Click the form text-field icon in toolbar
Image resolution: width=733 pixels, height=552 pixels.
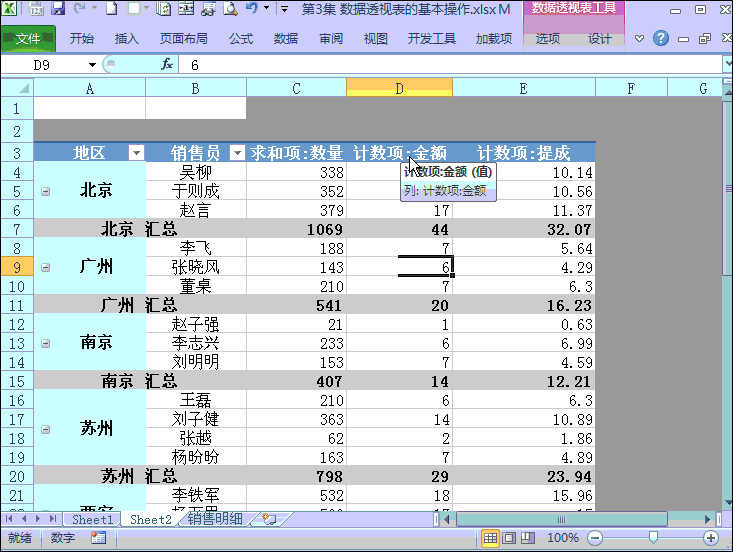click(186, 8)
